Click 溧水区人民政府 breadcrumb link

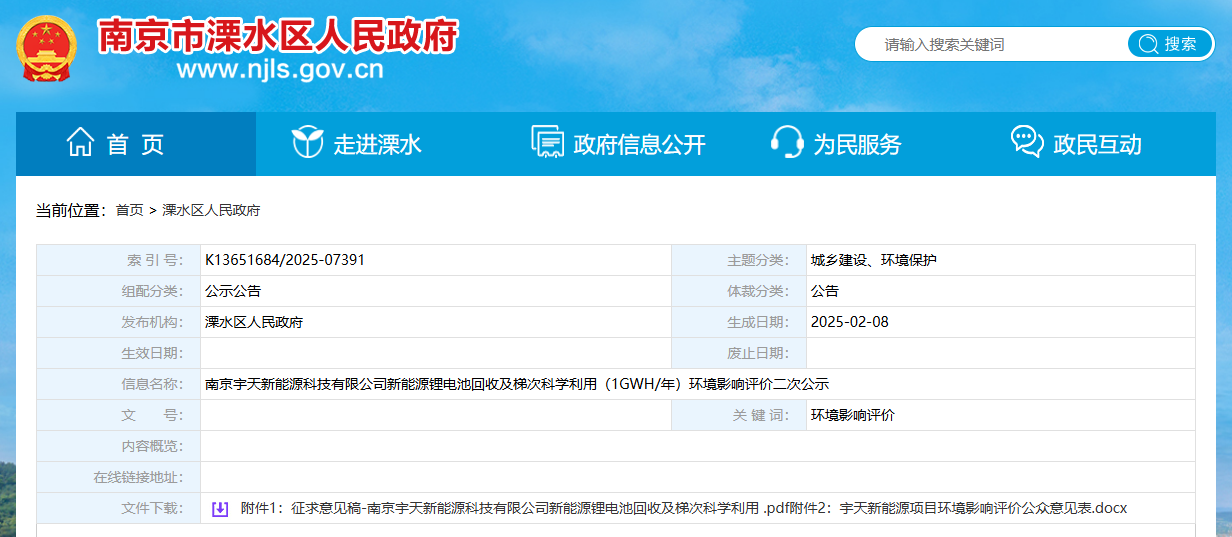(211, 210)
